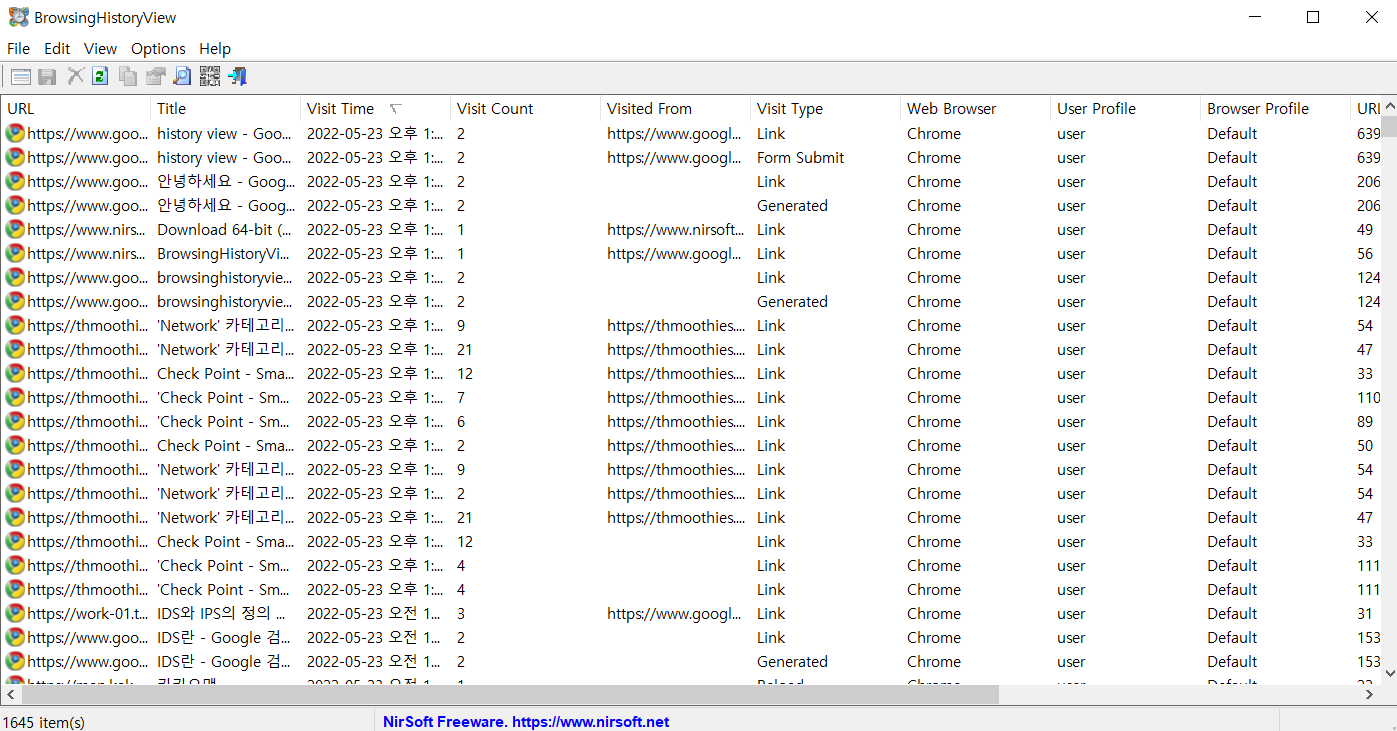The height and width of the screenshot is (731, 1397).
Task: Click the Delete X toolbar icon
Action: 75,76
